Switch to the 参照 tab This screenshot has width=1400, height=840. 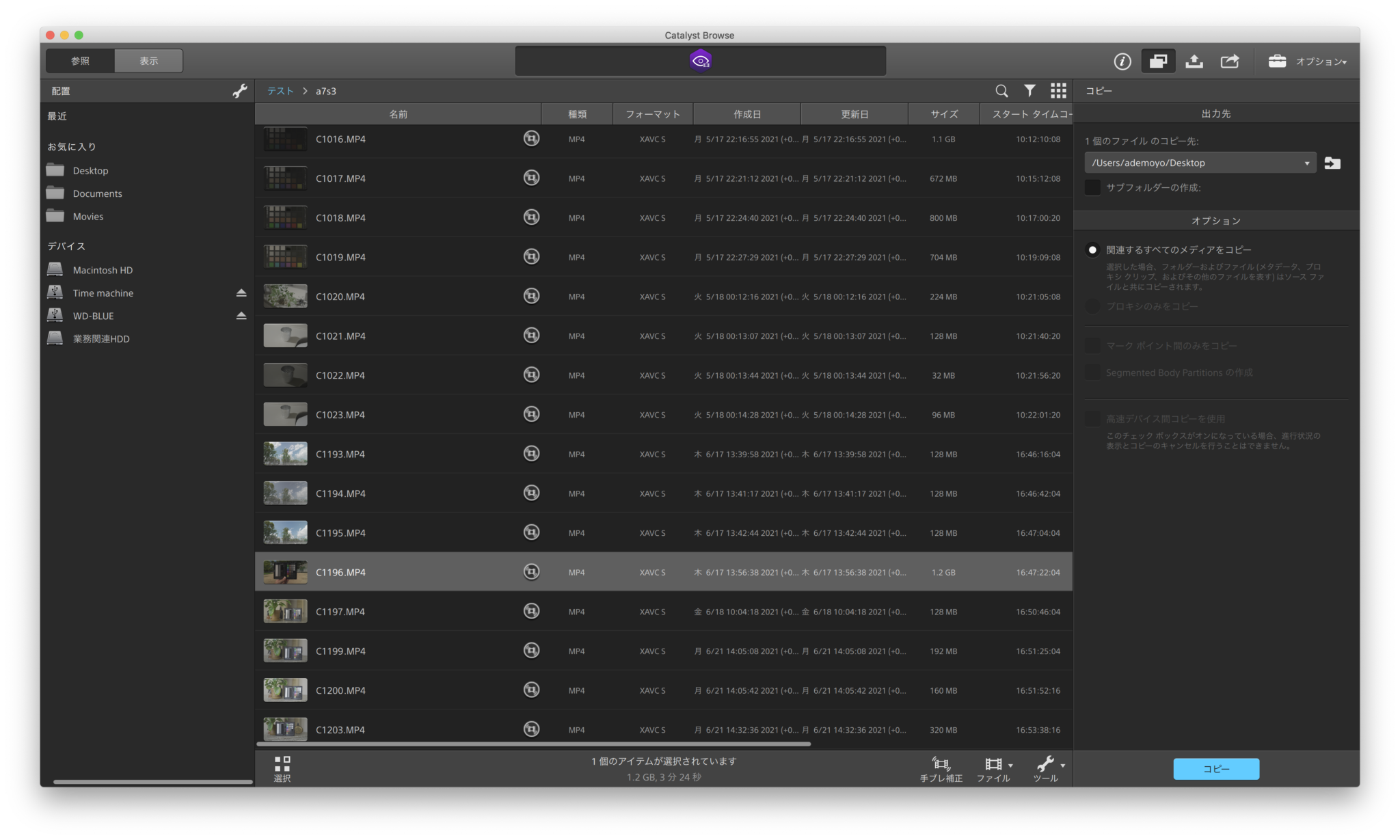click(80, 61)
